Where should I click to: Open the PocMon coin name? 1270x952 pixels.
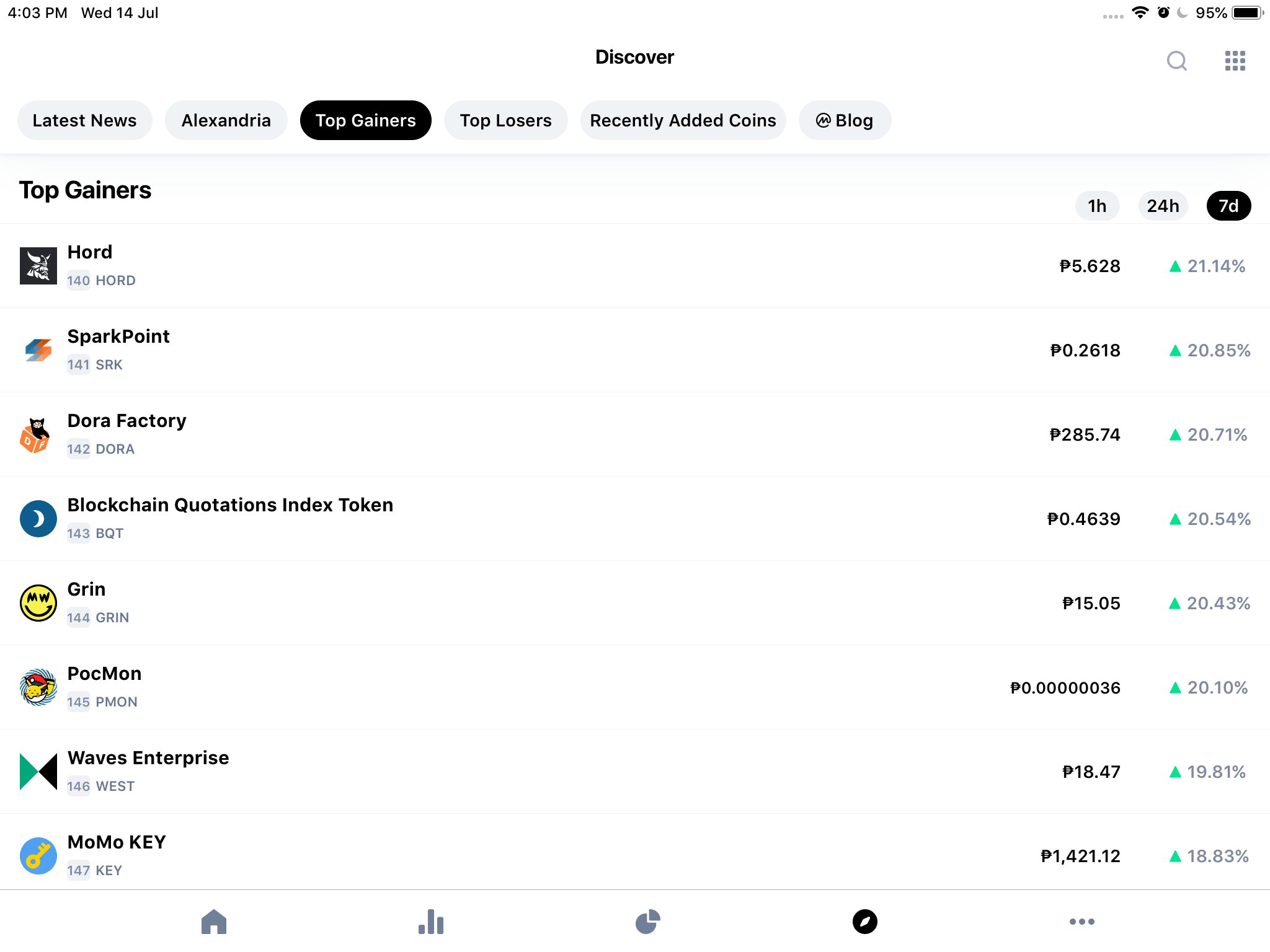pos(104,673)
